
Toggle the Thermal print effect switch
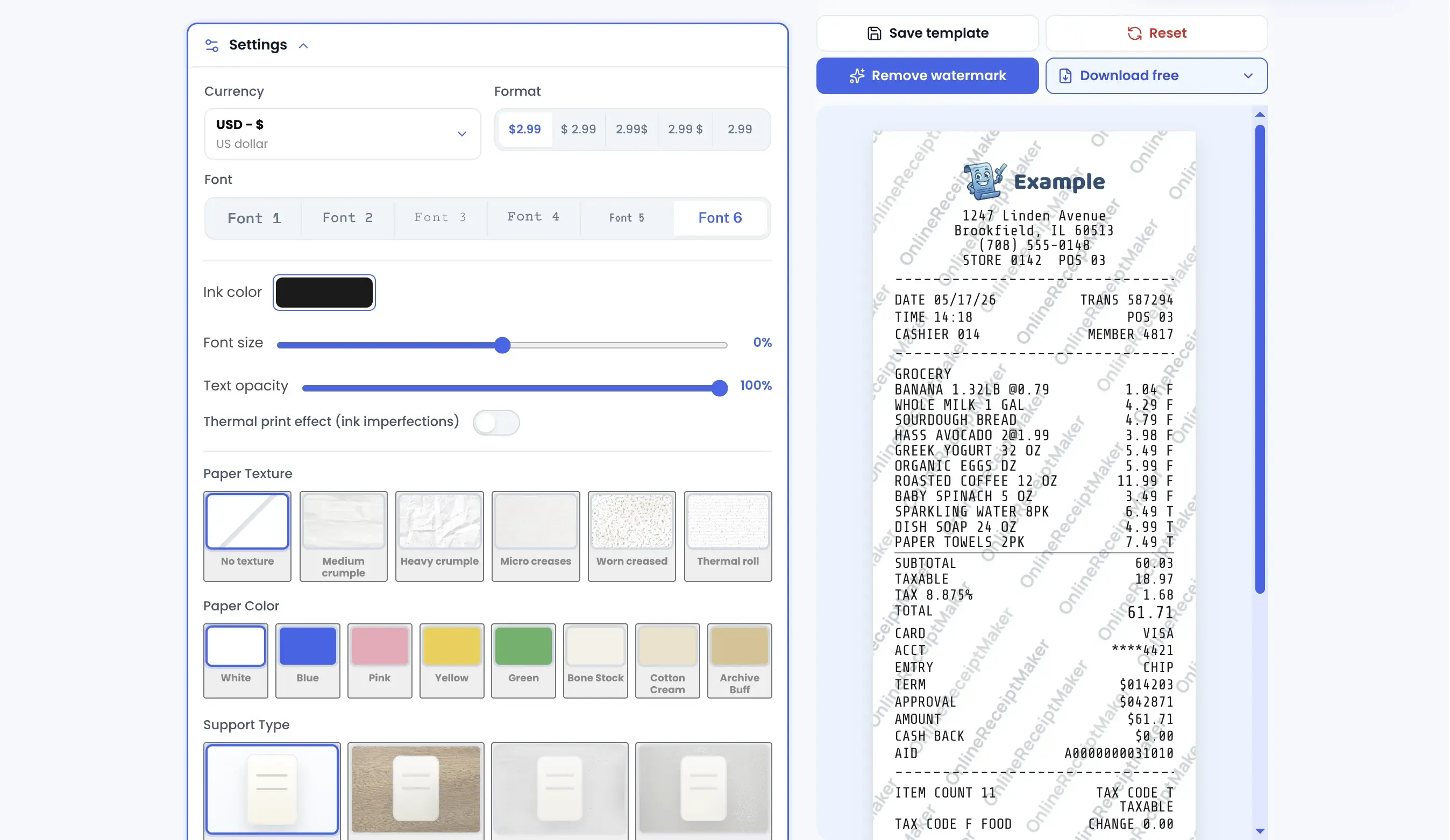tap(496, 423)
